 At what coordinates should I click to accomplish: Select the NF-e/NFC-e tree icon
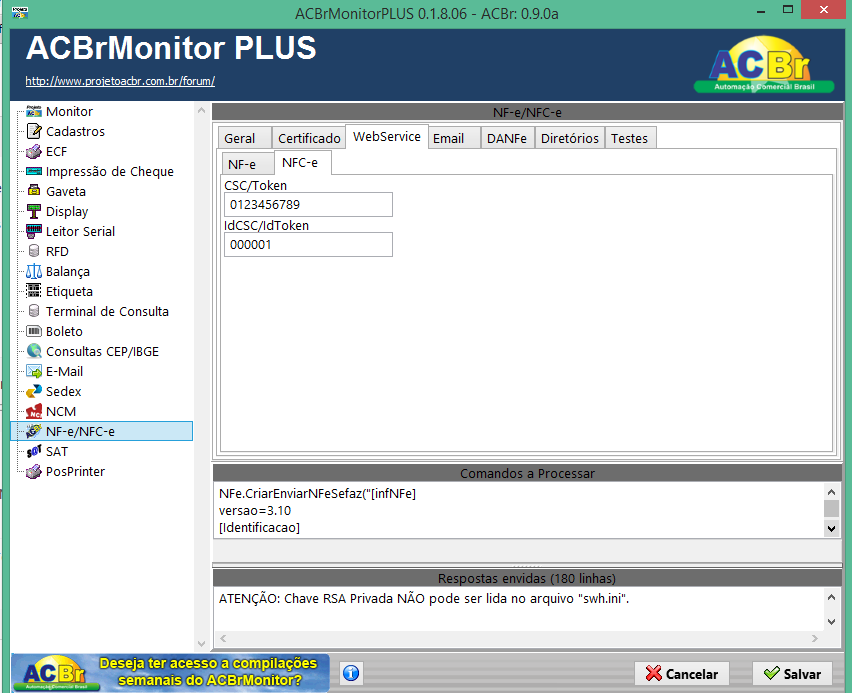pyautogui.click(x=34, y=432)
